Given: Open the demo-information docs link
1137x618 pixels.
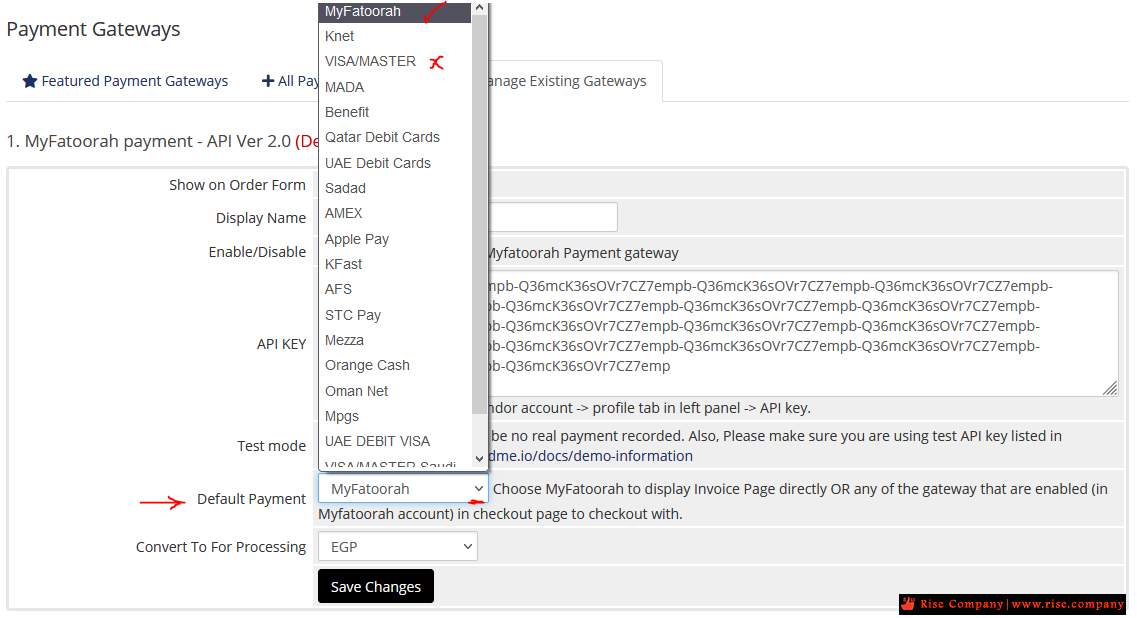Looking at the screenshot, I should pos(590,456).
